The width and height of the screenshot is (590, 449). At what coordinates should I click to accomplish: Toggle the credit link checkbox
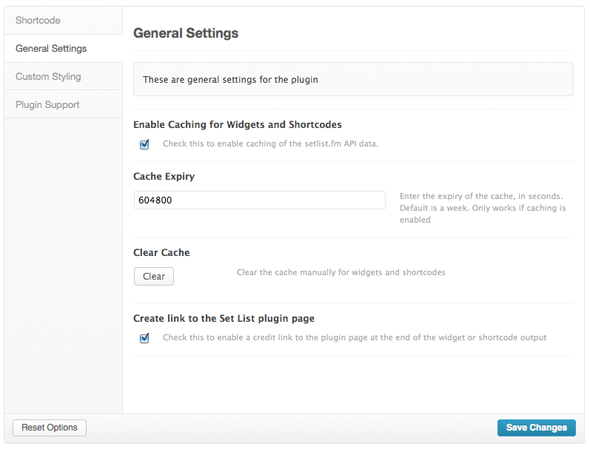(144, 338)
